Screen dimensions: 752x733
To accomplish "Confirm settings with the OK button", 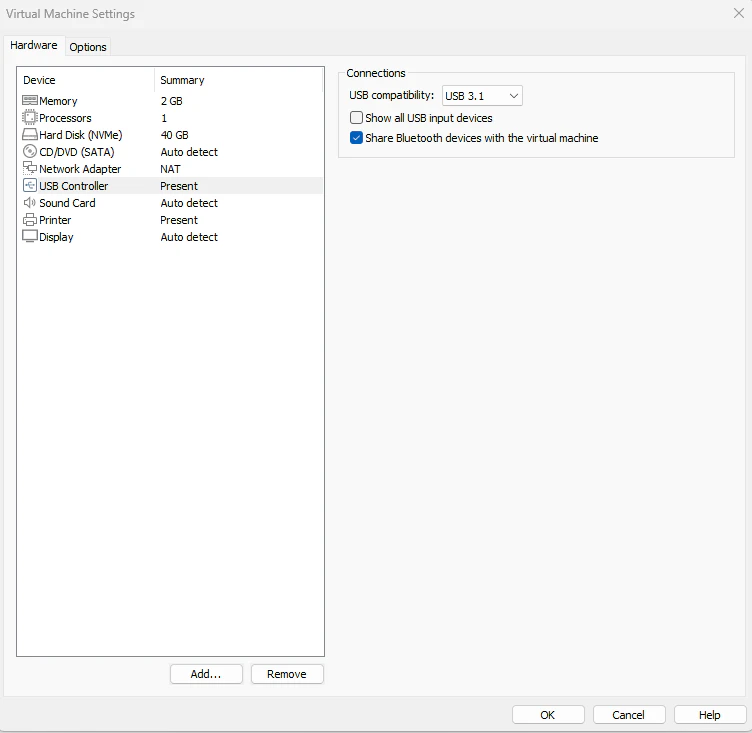I will (x=548, y=715).
